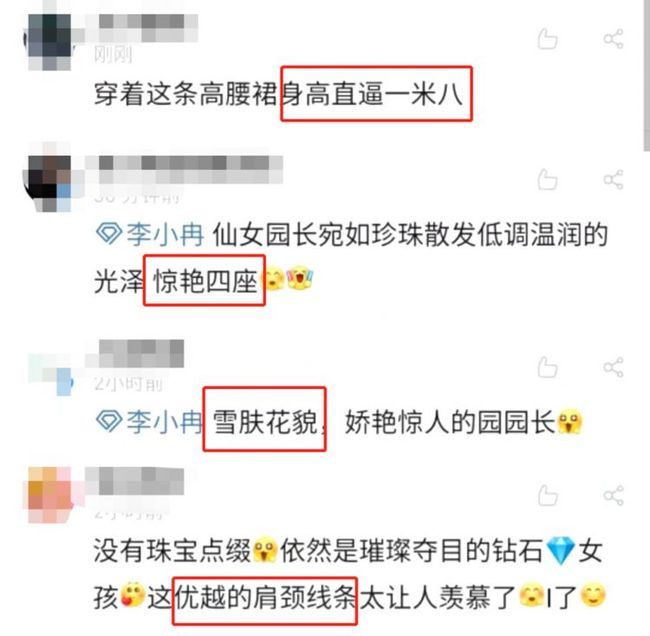Open 李小冉 mention in 仙女园长 comment

tap(165, 234)
